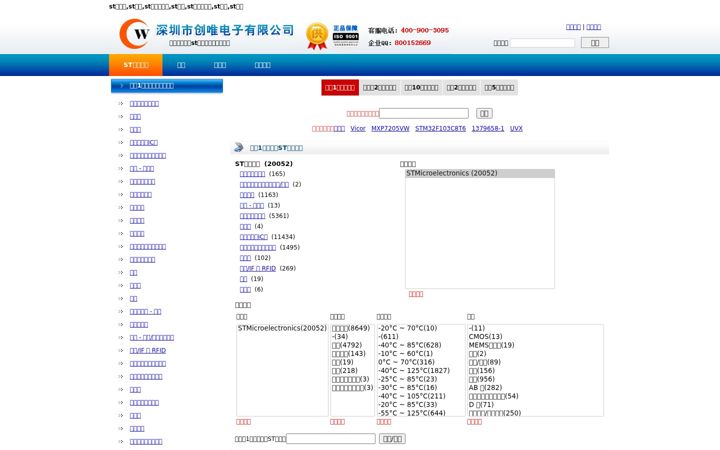Click the gold medal supplier badge
The height and width of the screenshot is (450, 720).
(x=317, y=36)
